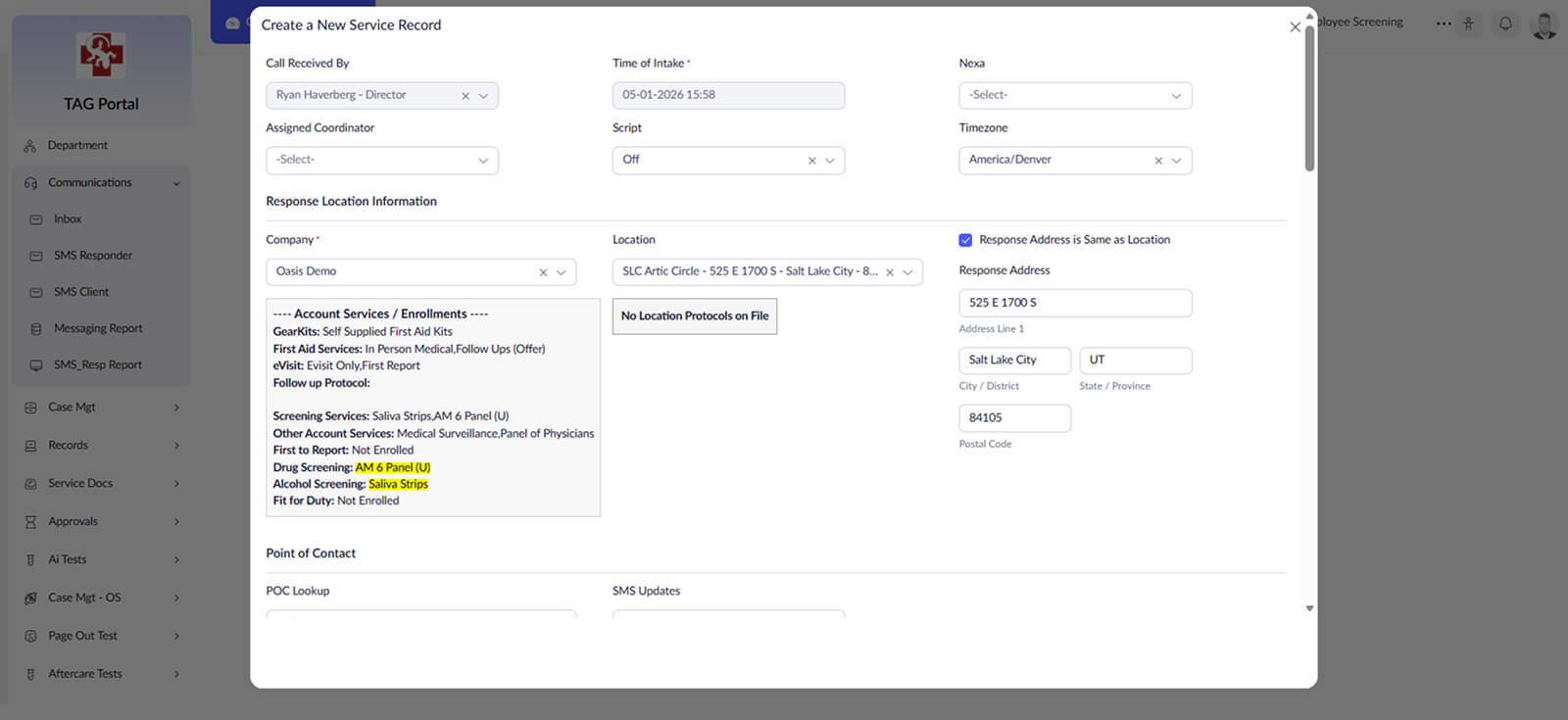Clear the Script Off selection
The height and width of the screenshot is (720, 1568).
pyautogui.click(x=811, y=161)
